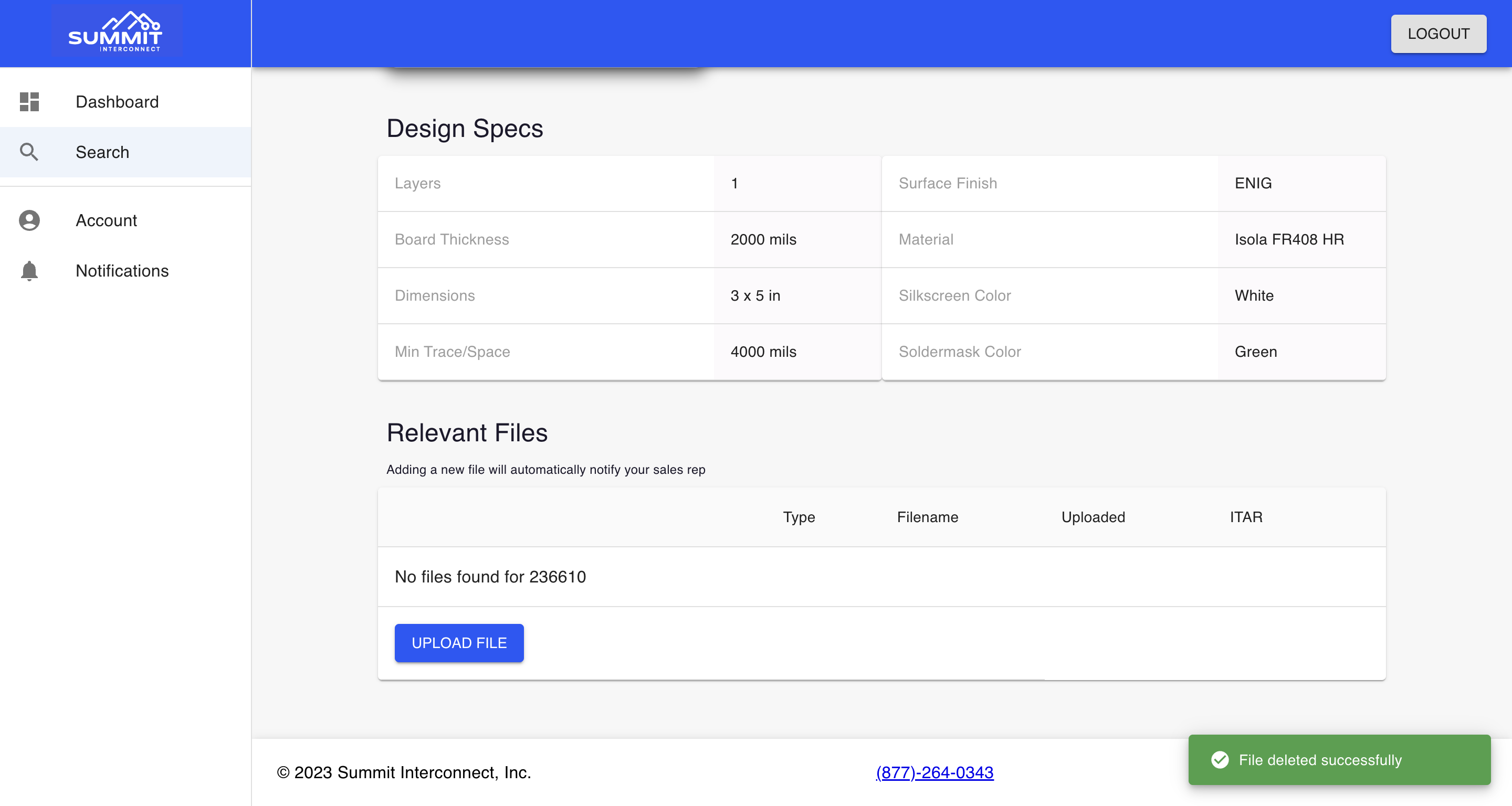Click the Filename column header
This screenshot has height=806, width=1512.
927,517
